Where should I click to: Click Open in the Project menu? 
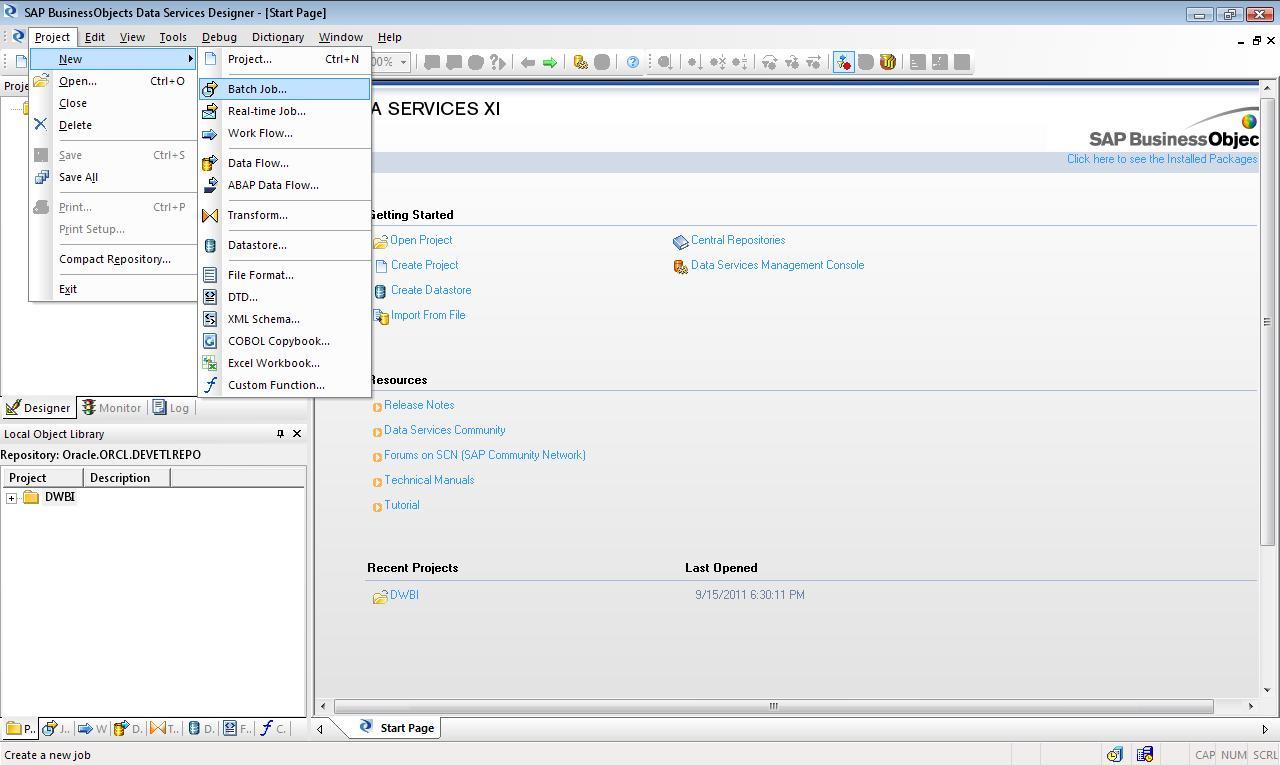click(114, 81)
